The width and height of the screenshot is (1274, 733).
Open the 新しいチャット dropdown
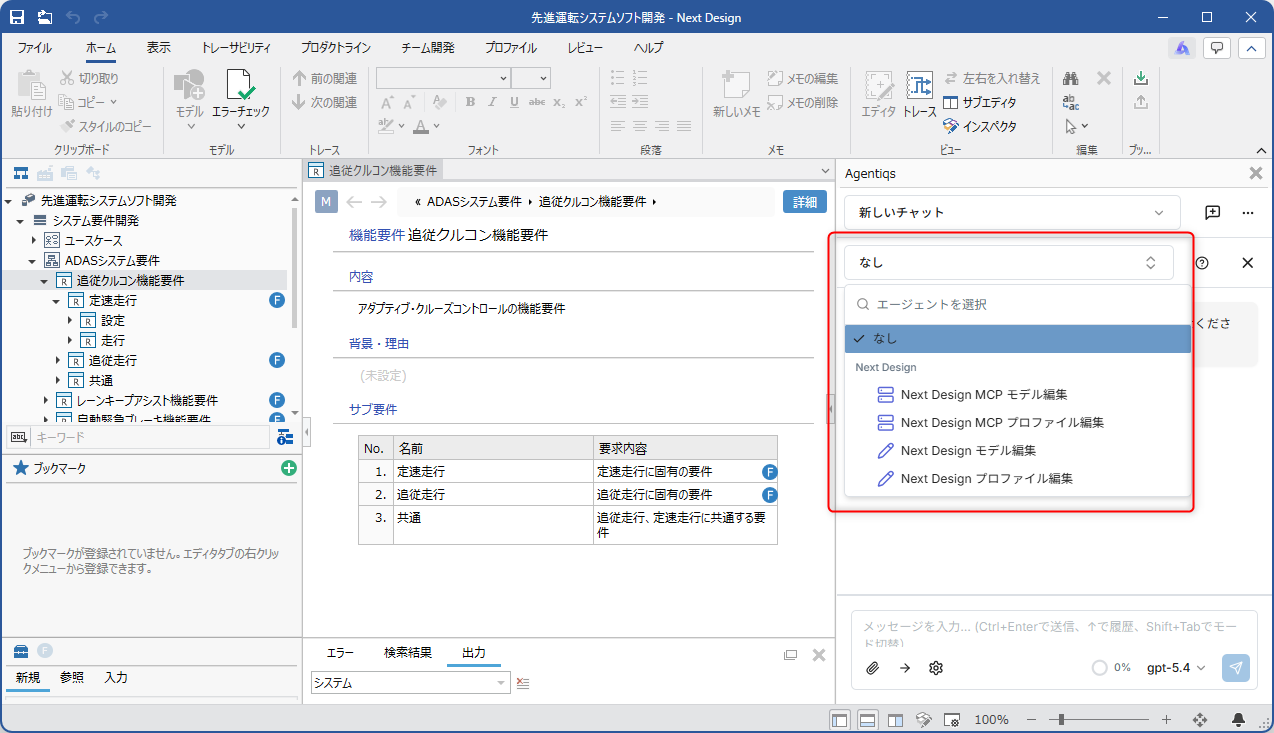1012,212
